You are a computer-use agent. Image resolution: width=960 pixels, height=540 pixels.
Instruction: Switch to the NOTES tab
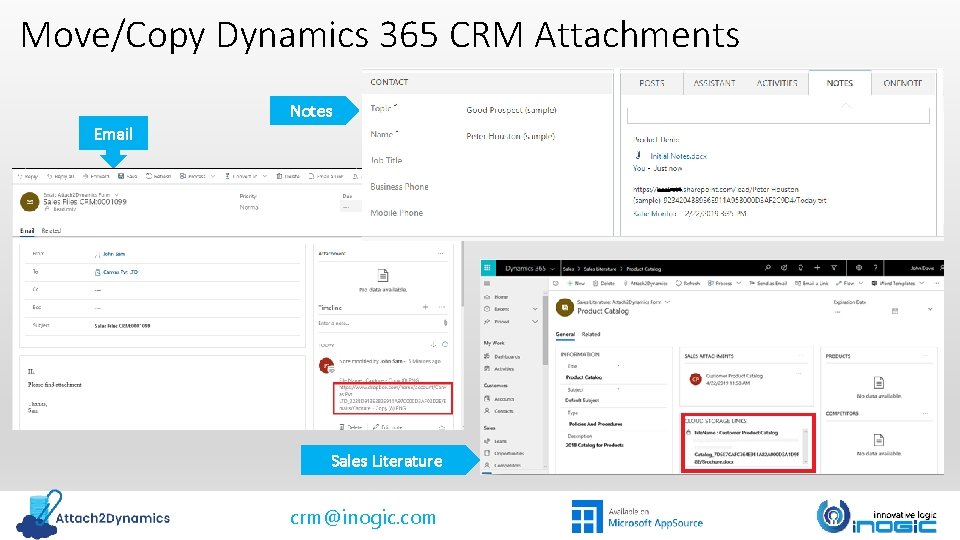point(839,83)
